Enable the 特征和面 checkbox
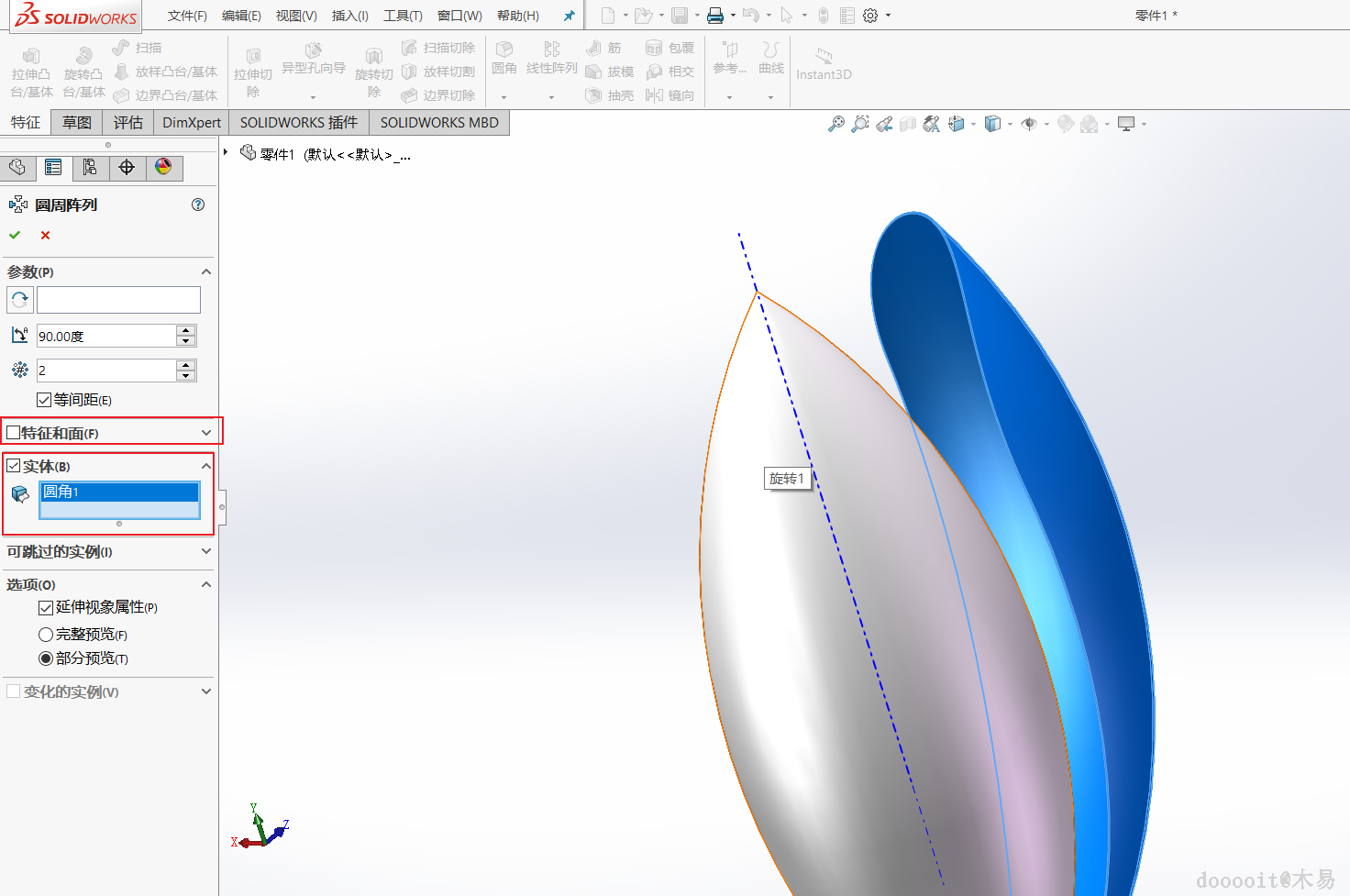 coord(14,432)
